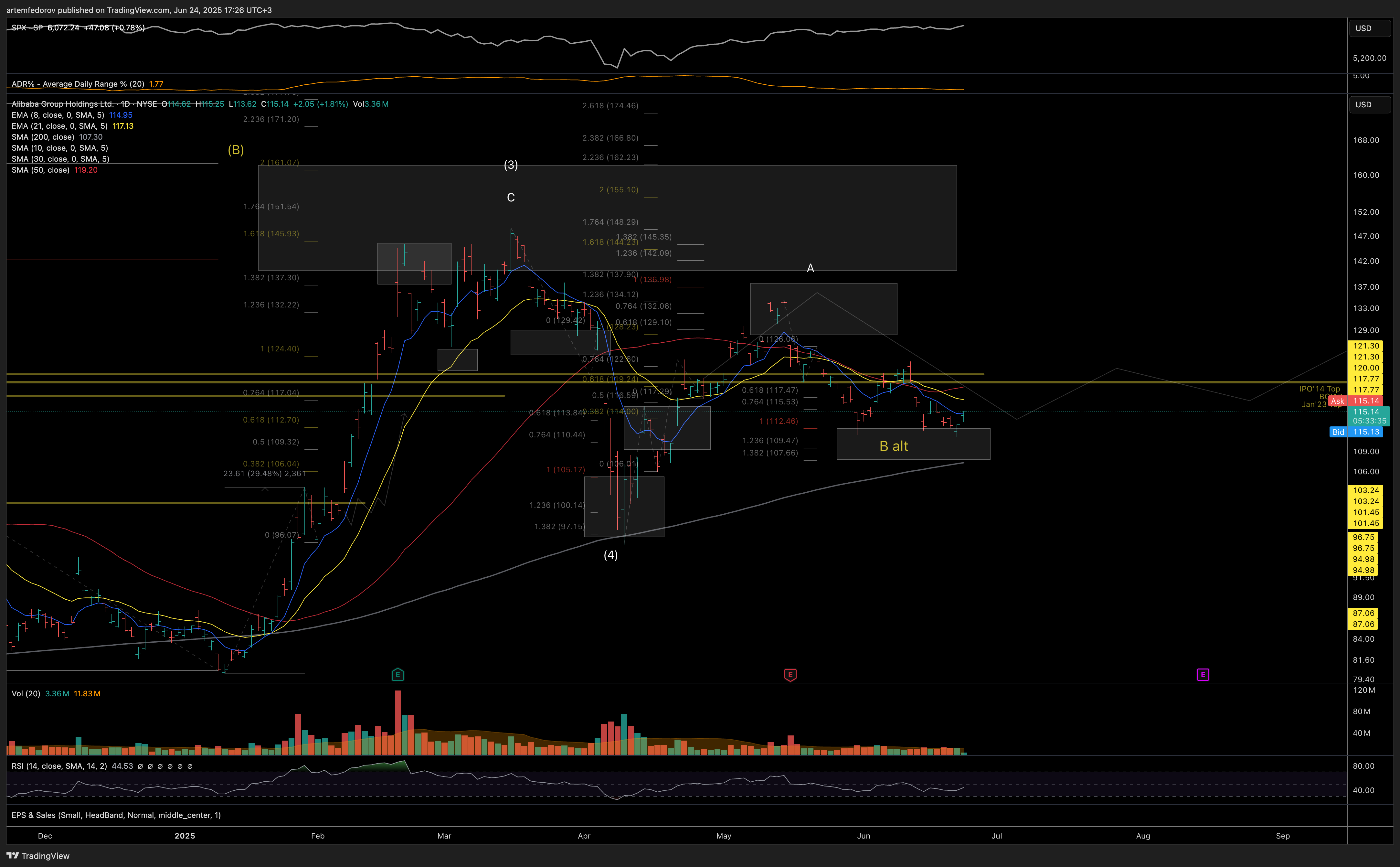
Task: Select the 1.236 (100.14) Fibonacci label
Action: (x=557, y=505)
